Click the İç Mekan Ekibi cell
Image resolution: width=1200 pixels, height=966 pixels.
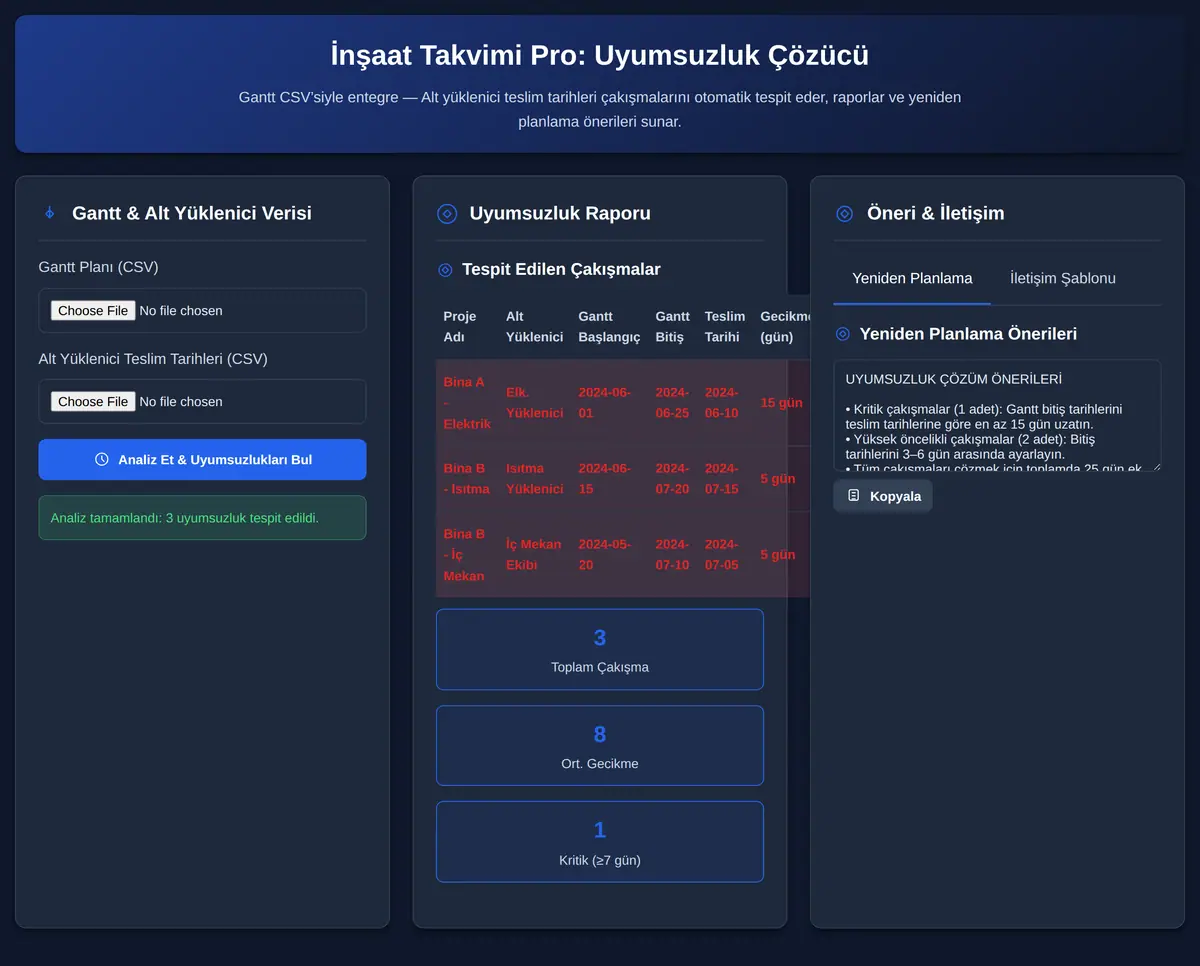coord(534,555)
